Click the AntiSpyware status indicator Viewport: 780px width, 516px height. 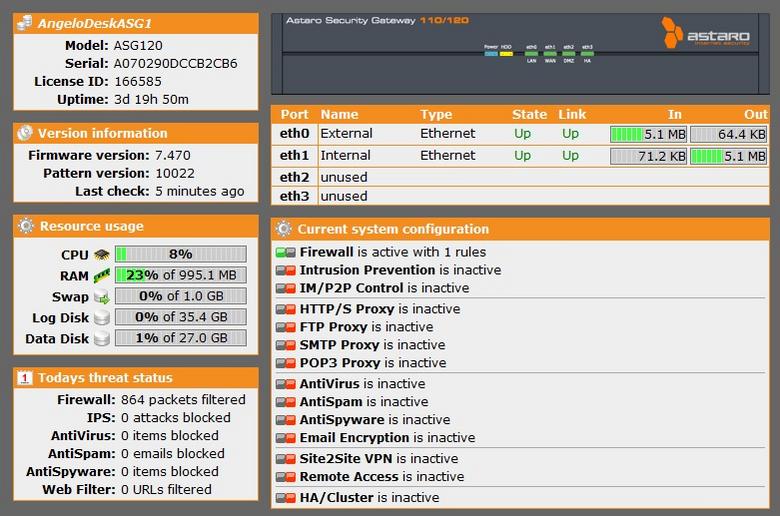(286, 419)
